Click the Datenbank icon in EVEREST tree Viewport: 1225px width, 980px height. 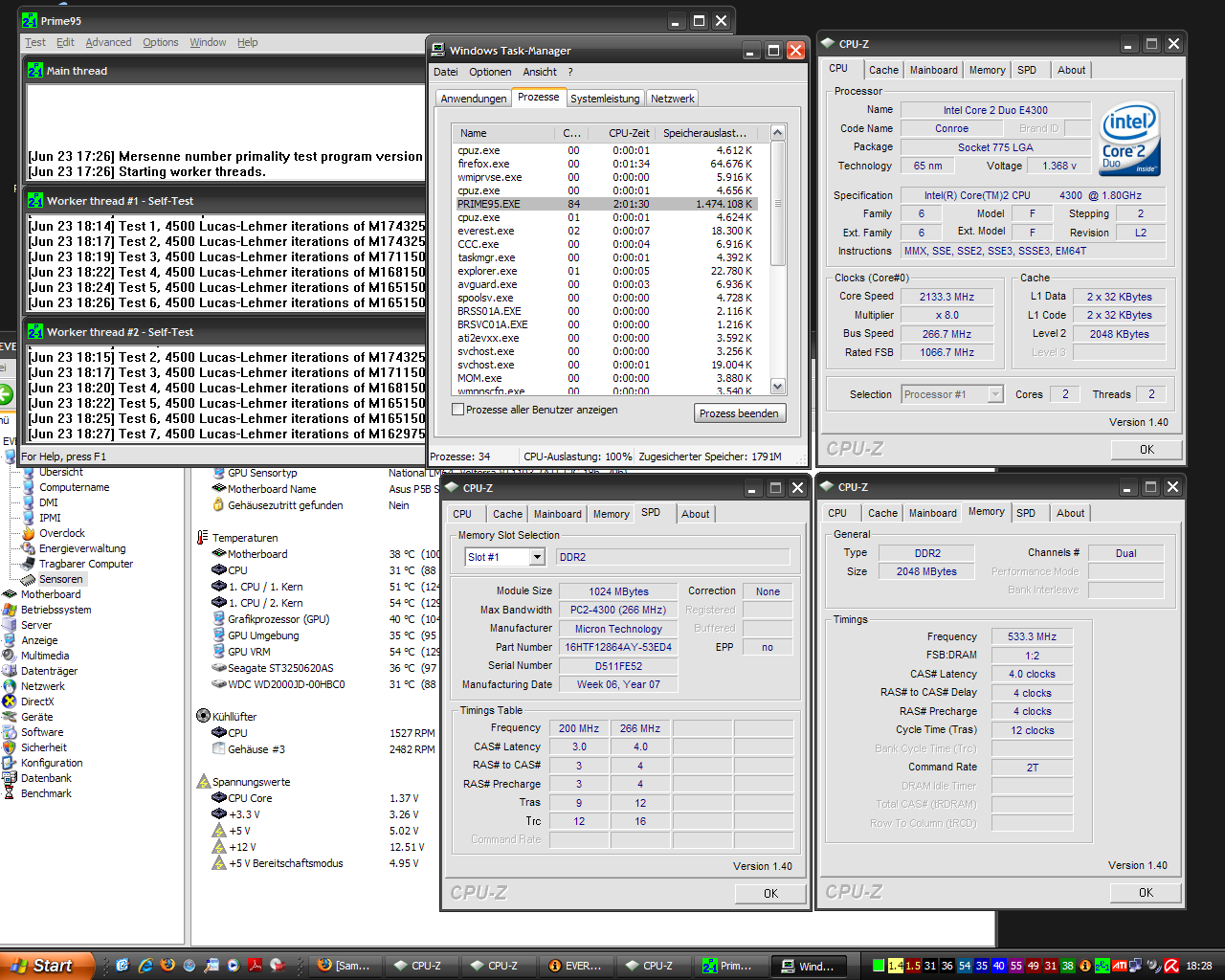pos(11,778)
